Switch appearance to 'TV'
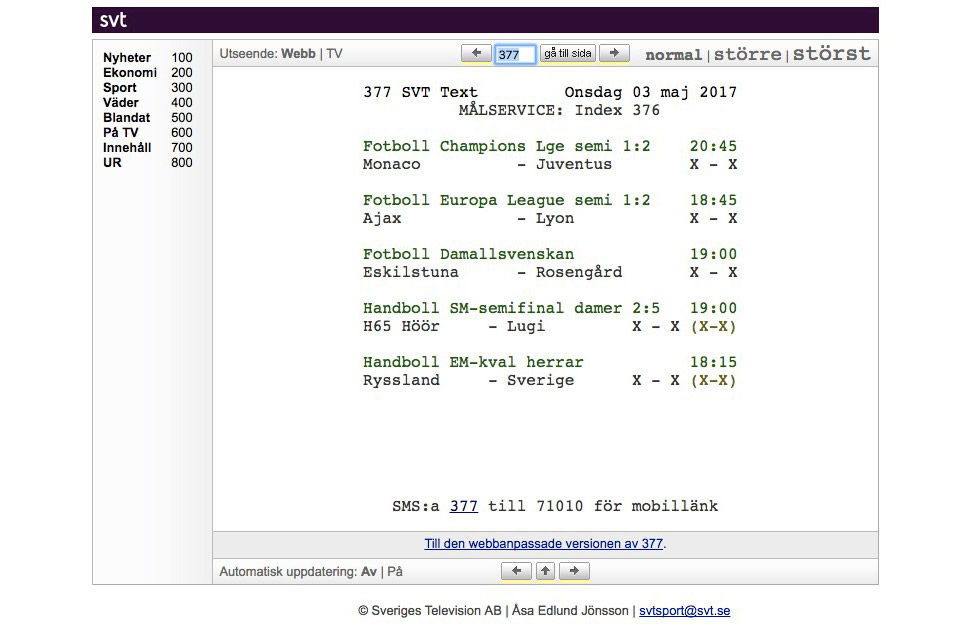Screen dimensions: 980x626 [x=334, y=54]
